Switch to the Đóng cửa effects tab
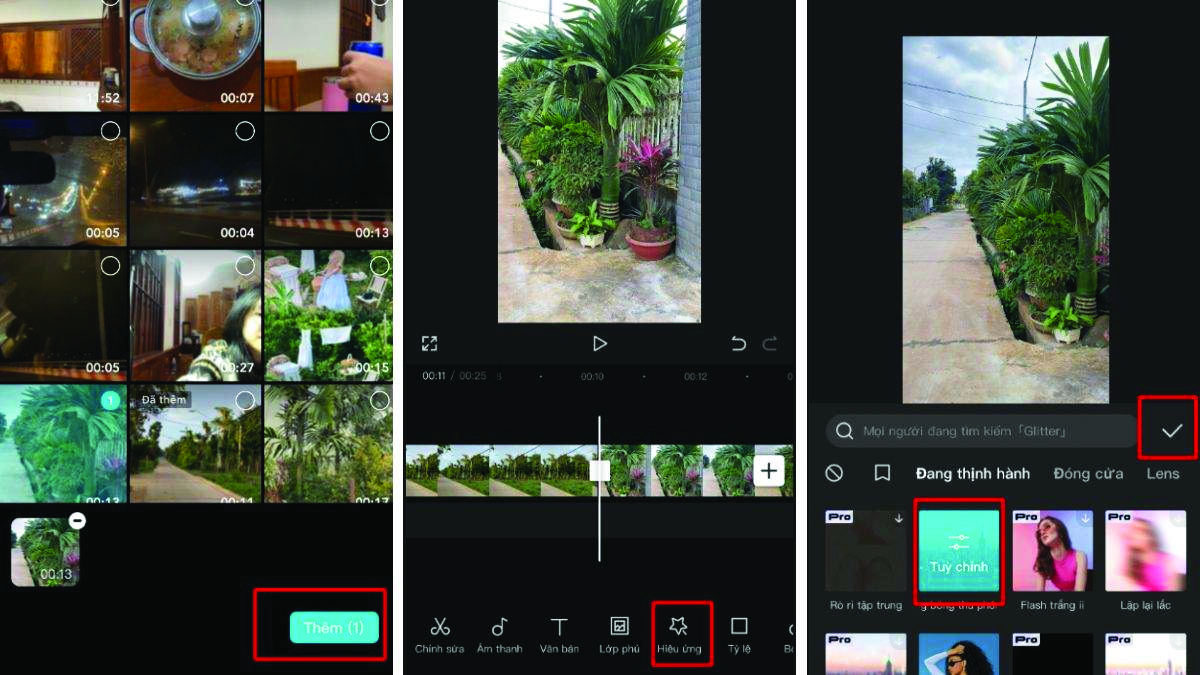Viewport: 1200px width, 675px height. coord(1088,473)
